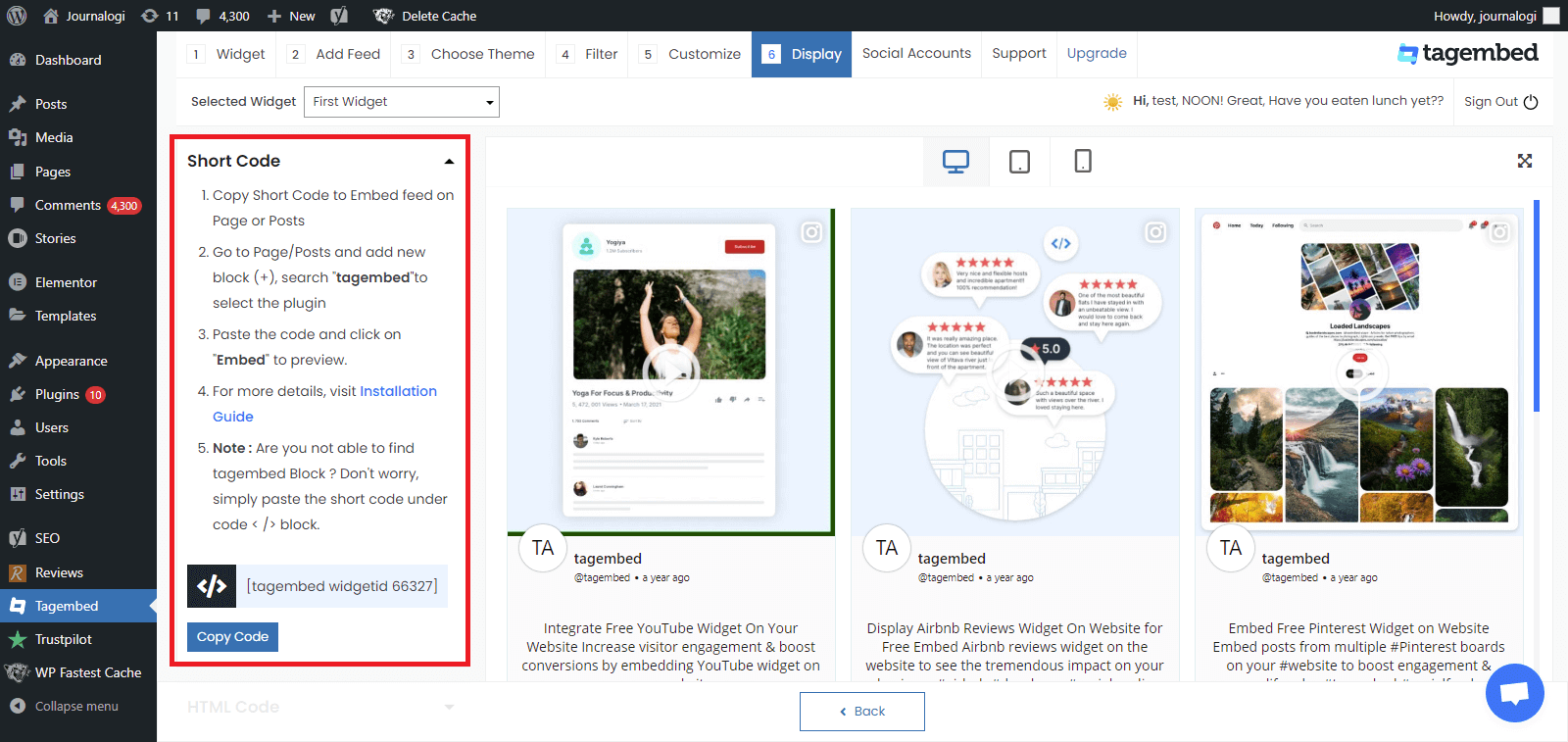The width and height of the screenshot is (1568, 742).
Task: Click the fullscreen expand icon
Action: point(1525,161)
